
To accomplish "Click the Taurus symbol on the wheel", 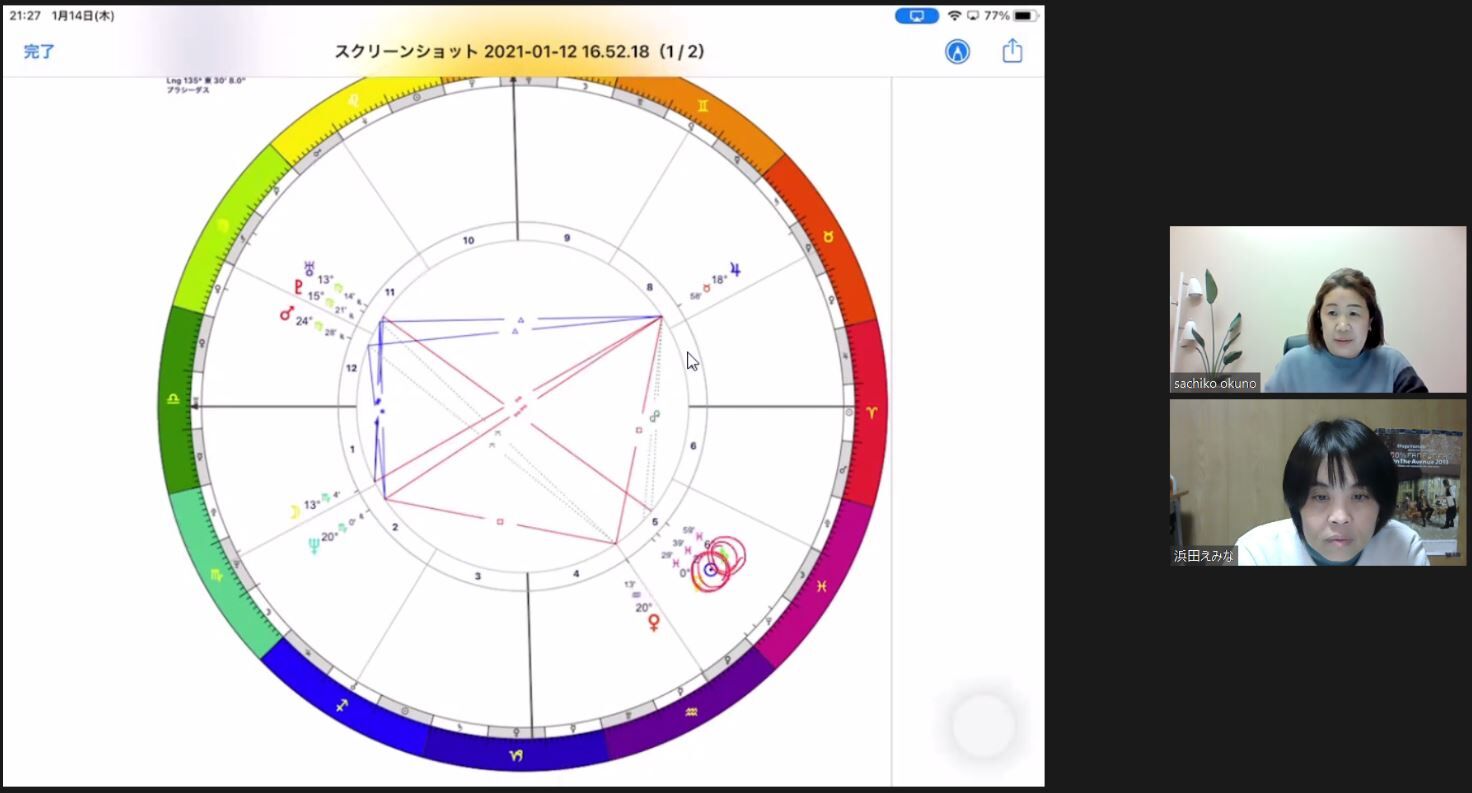I will tap(827, 238).
